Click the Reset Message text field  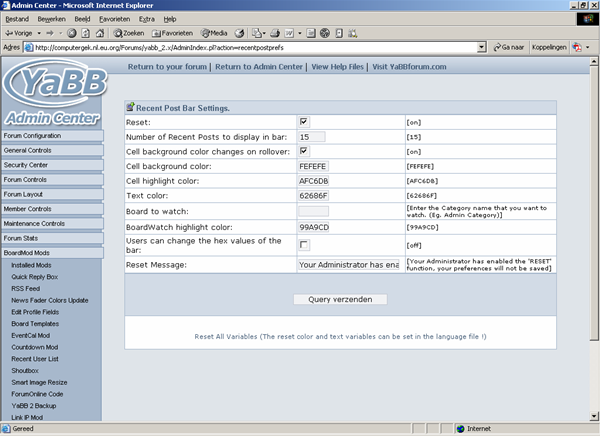pos(349,265)
